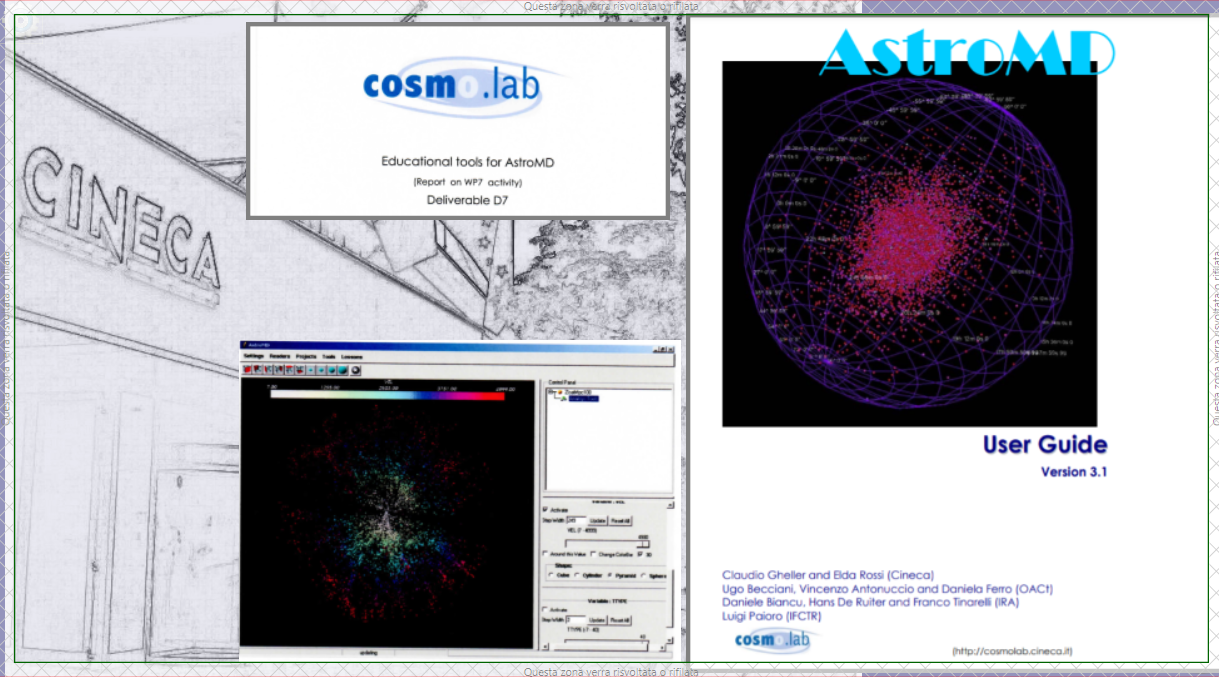1219x677 pixels.
Task: Select the Sphere shape radio button
Action: coord(643,576)
